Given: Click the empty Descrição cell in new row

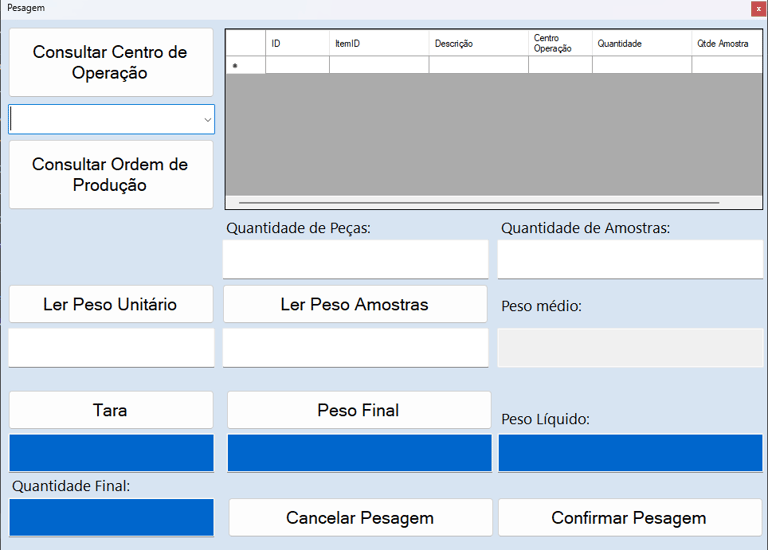Looking at the screenshot, I should click(x=479, y=65).
